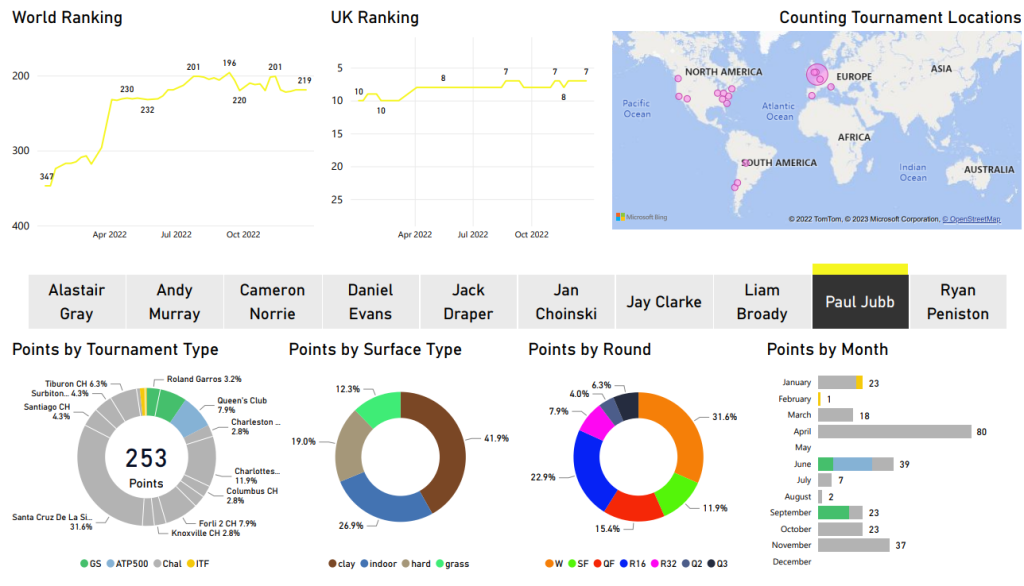Switch to Jack Draper tile
The width and height of the screenshot is (1024, 586).
click(468, 302)
